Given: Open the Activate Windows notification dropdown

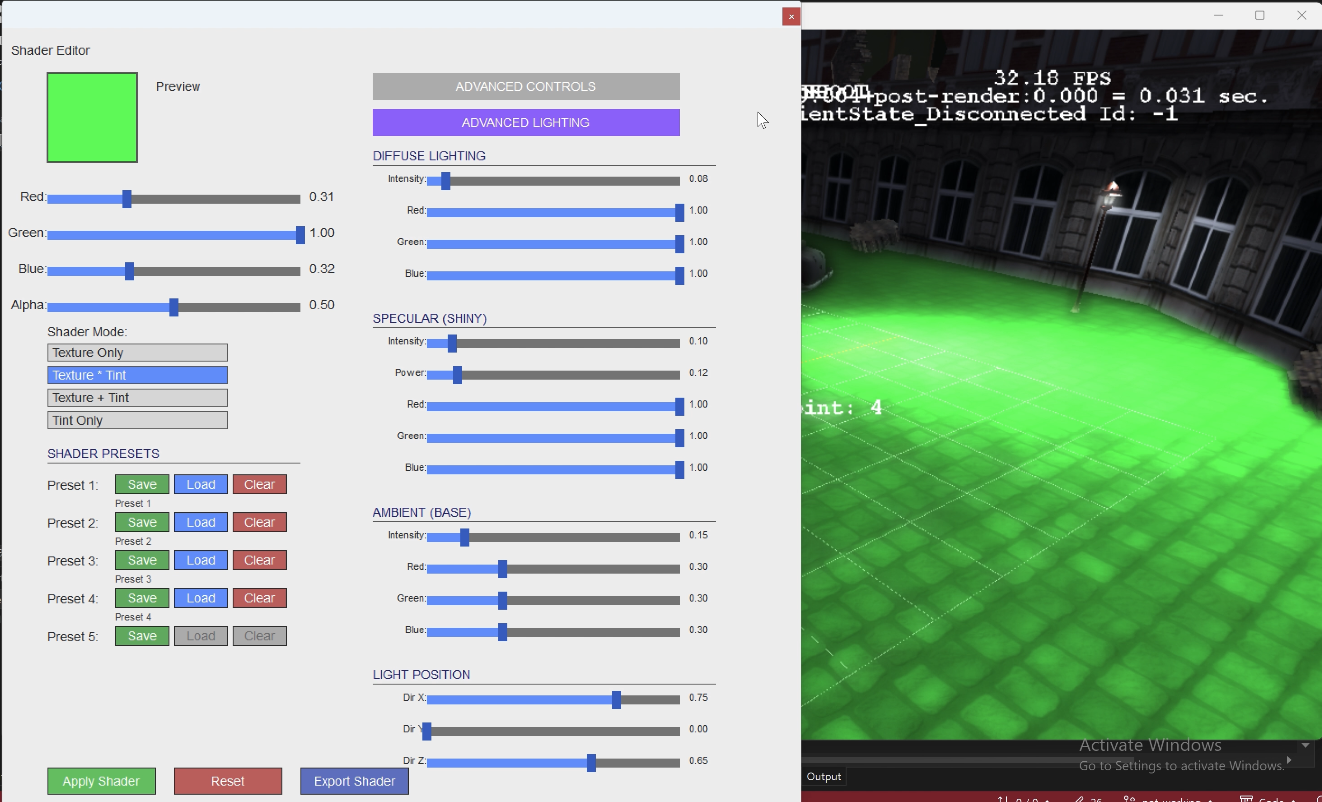Looking at the screenshot, I should (1305, 745).
